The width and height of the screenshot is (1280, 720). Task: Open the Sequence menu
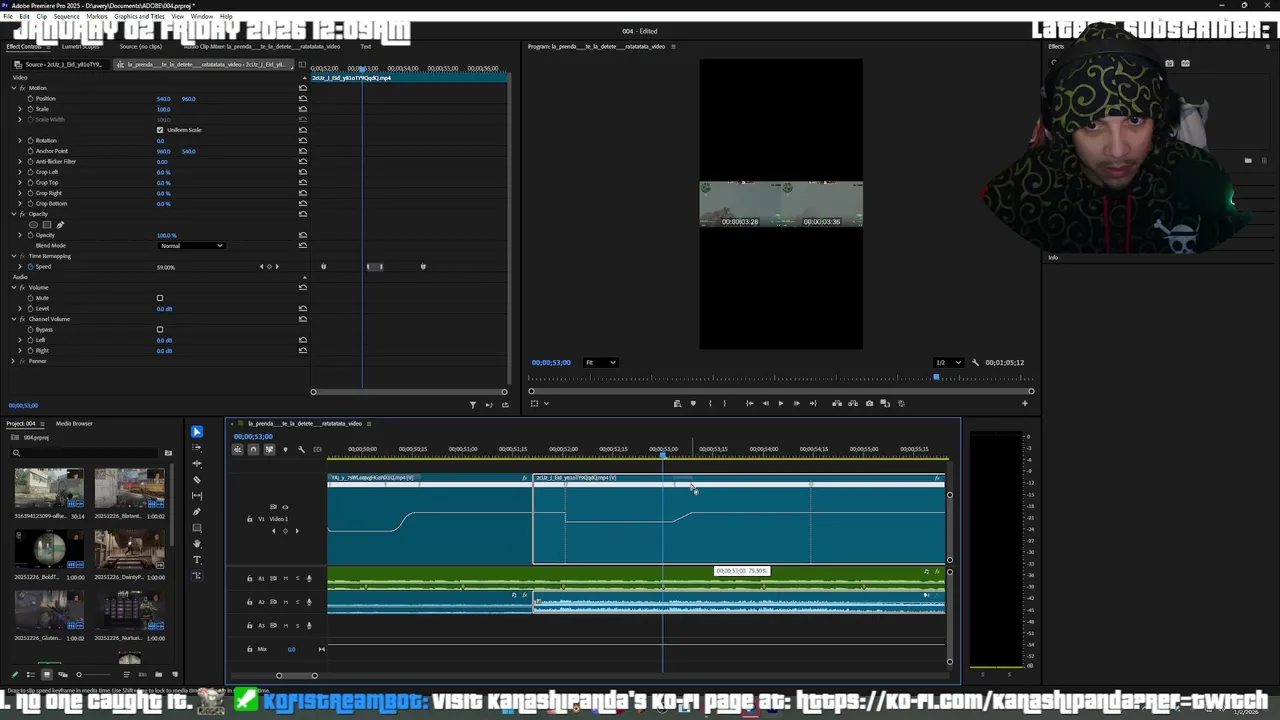66,17
